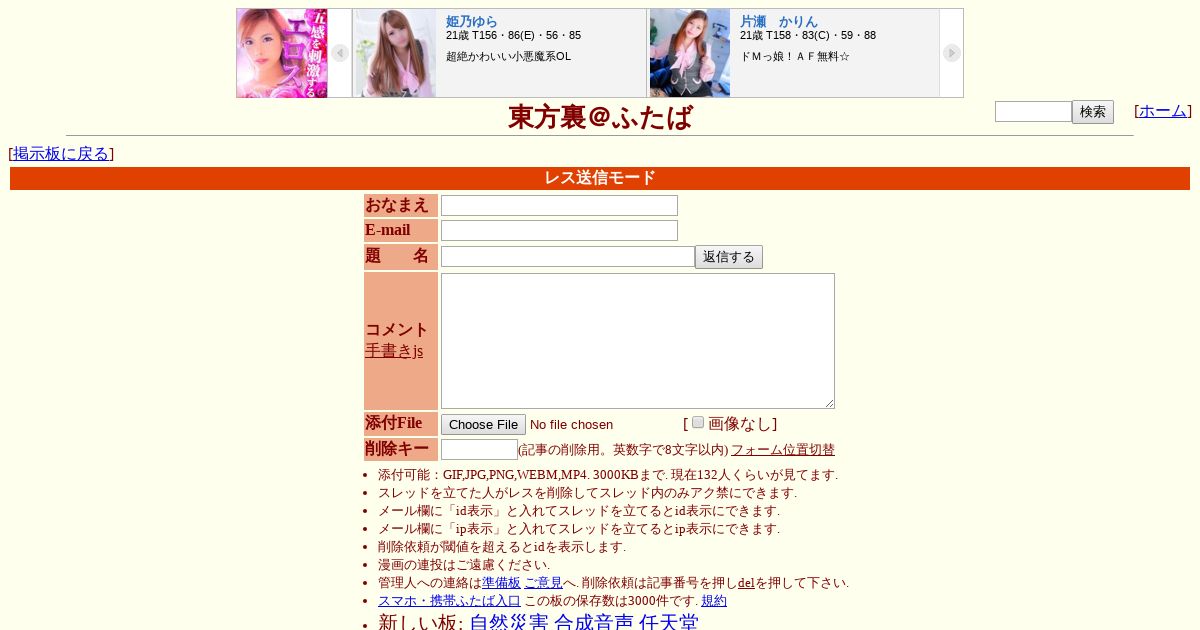Screen dimensions: 1200x630
Task: Open the 姫乃ゆら name link
Action: (x=472, y=21)
